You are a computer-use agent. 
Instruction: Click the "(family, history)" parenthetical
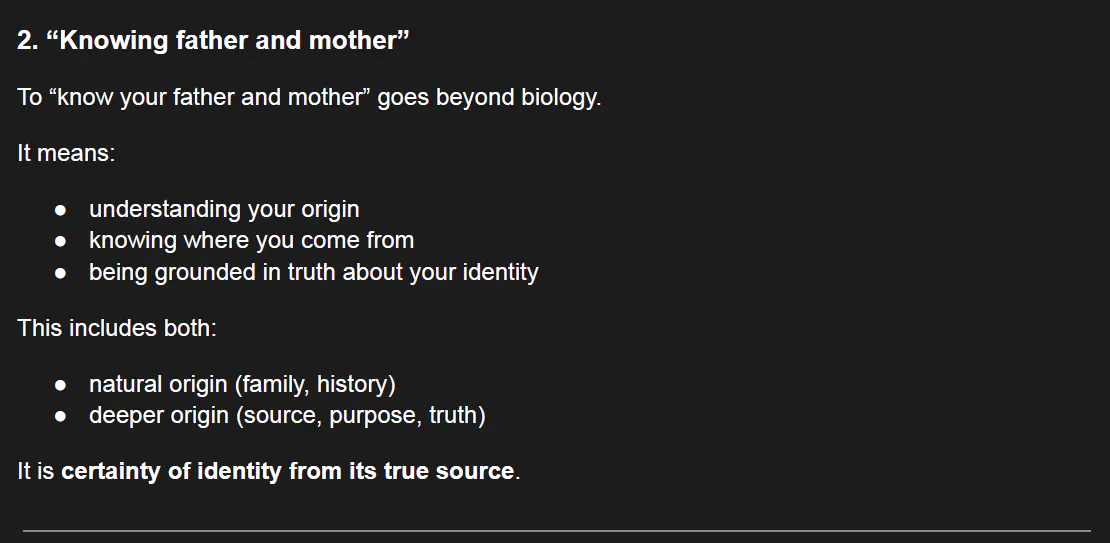(315, 384)
